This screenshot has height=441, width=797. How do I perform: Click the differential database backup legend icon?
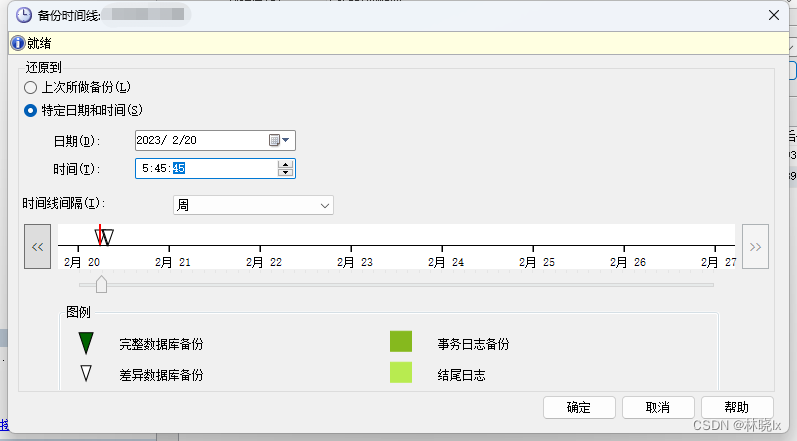(86, 374)
